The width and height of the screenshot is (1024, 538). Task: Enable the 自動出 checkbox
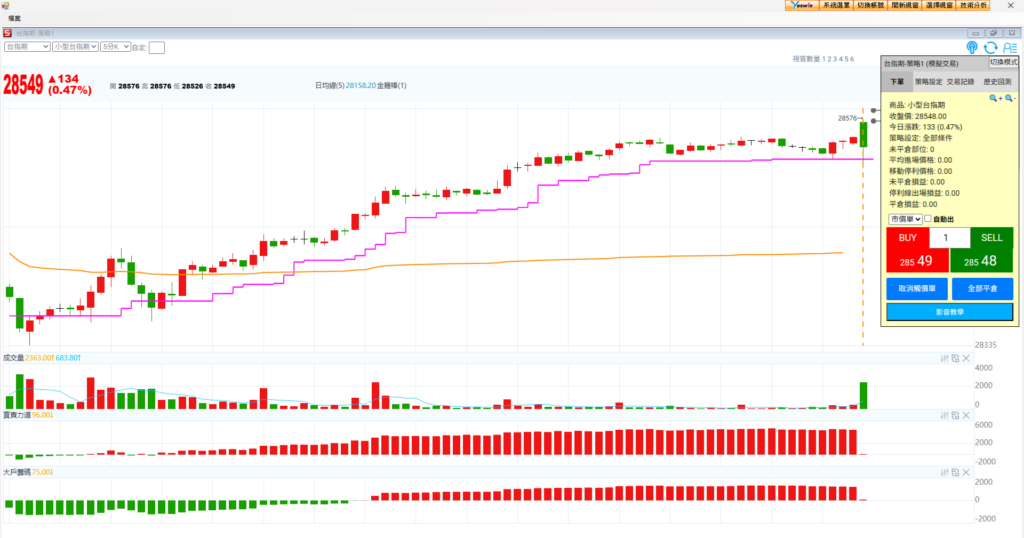928,219
